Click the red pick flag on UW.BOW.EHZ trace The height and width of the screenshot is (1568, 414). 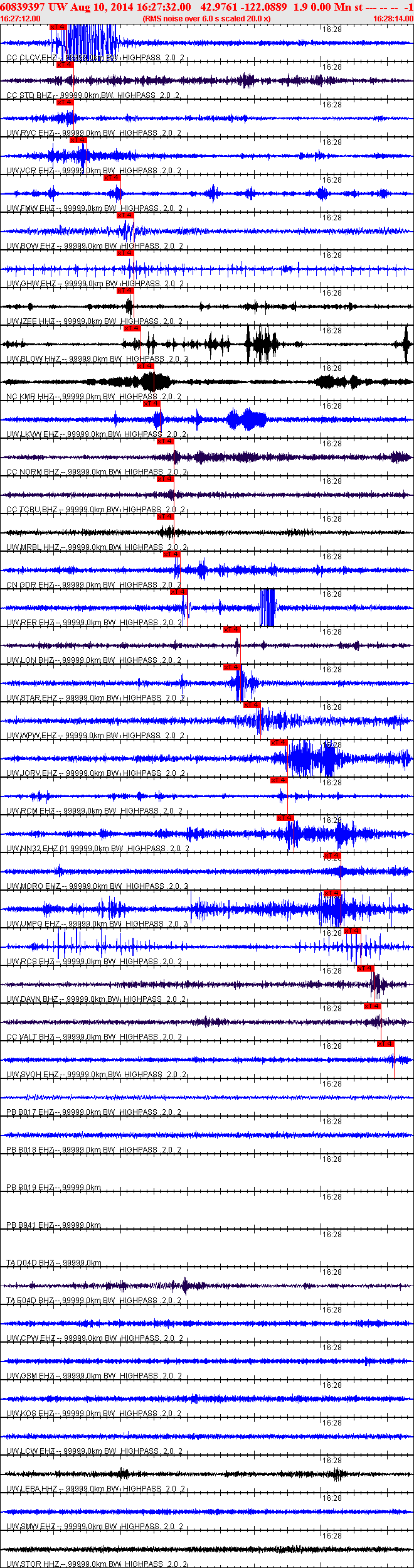click(125, 215)
